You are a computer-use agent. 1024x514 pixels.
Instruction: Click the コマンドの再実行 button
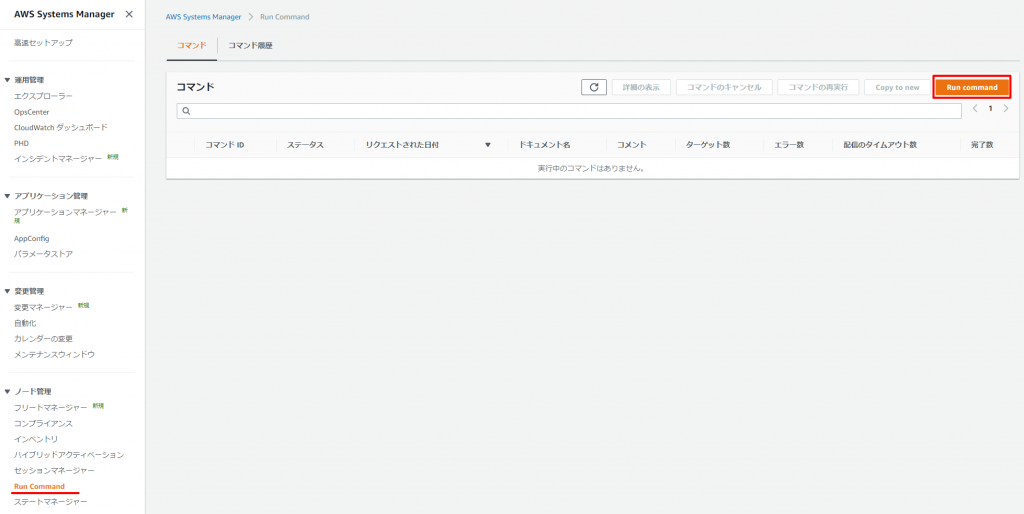pyautogui.click(x=818, y=87)
